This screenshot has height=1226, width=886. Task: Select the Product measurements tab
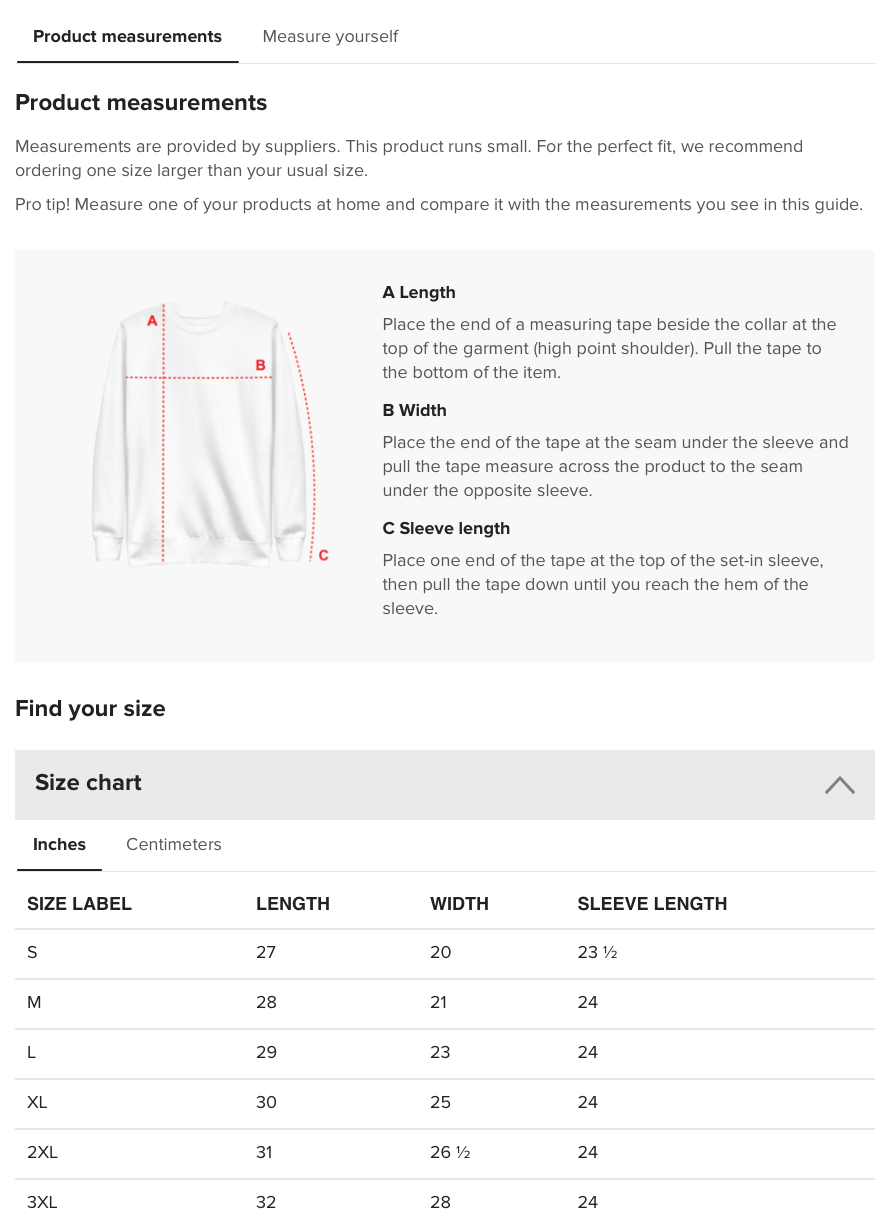(x=127, y=37)
